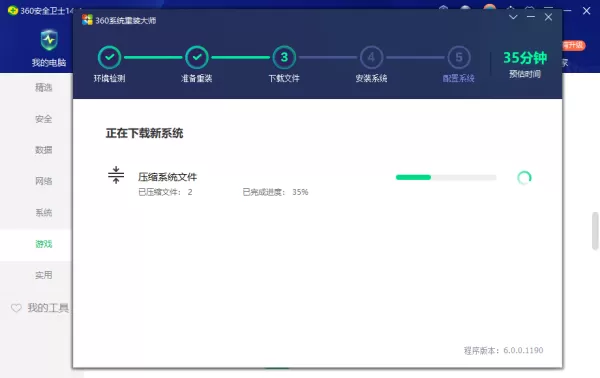The width and height of the screenshot is (600, 378).
Task: Close the 360系统重装大师 dialog
Action: coord(548,17)
